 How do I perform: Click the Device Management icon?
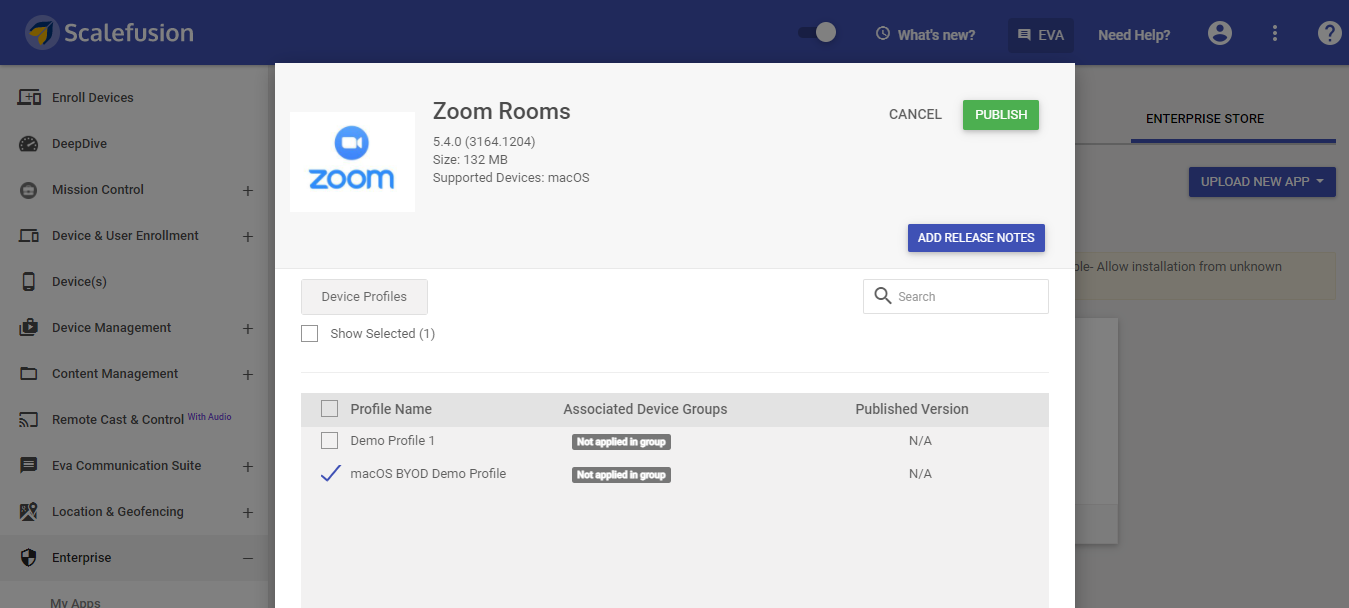pyautogui.click(x=29, y=327)
